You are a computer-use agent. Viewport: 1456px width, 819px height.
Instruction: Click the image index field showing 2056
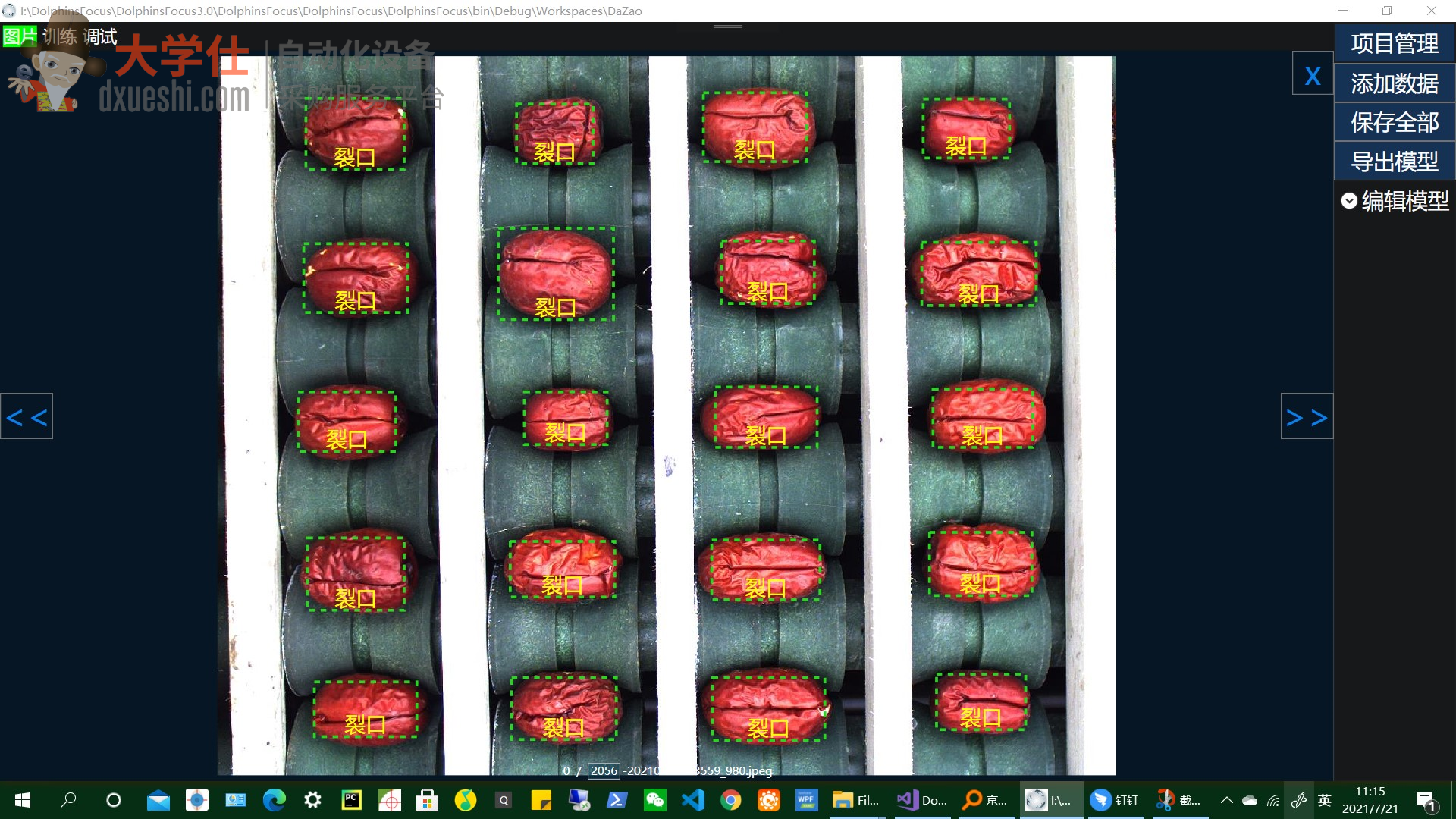(x=604, y=770)
